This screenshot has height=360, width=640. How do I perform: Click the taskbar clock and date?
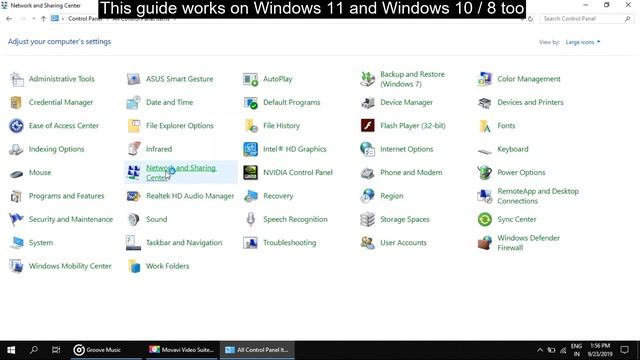[x=600, y=350]
